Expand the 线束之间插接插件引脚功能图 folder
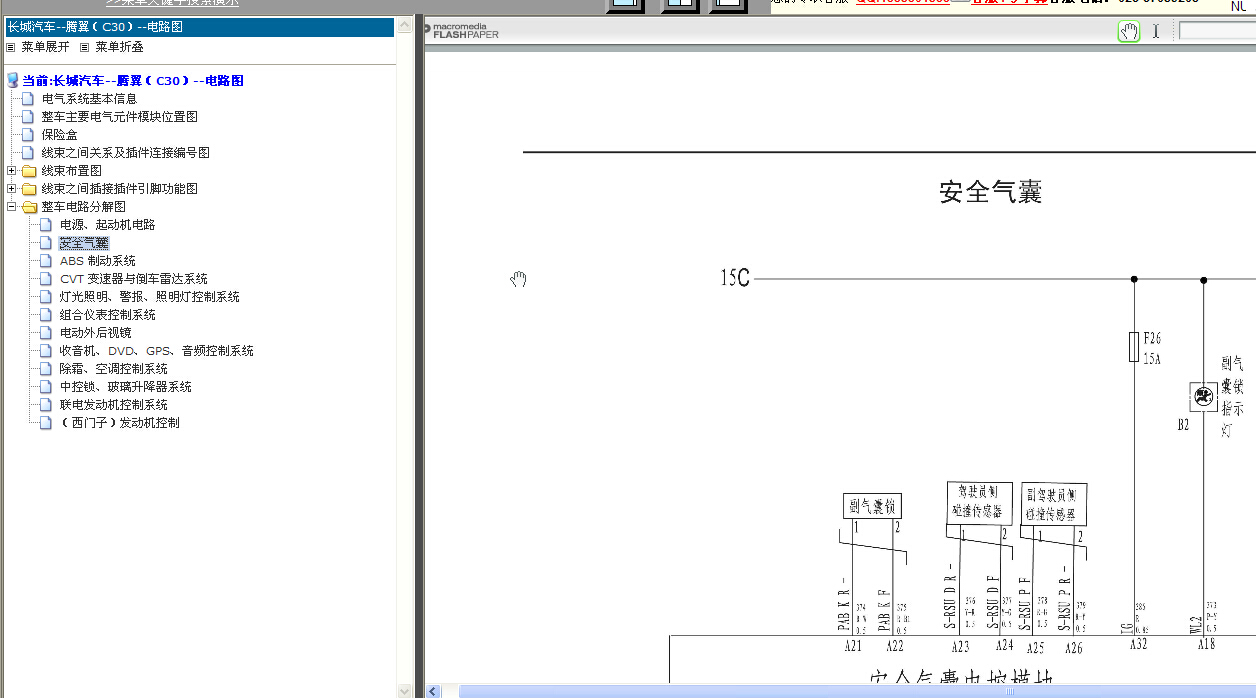The image size is (1256, 698). pos(11,189)
